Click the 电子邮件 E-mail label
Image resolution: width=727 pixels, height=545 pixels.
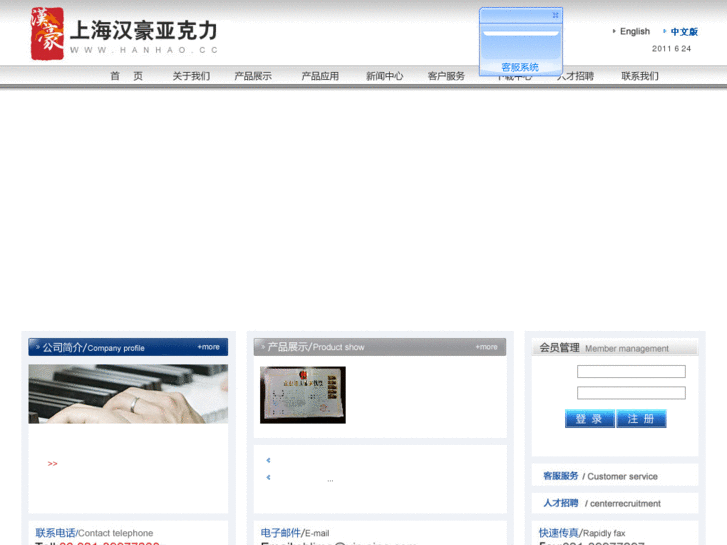click(x=295, y=533)
